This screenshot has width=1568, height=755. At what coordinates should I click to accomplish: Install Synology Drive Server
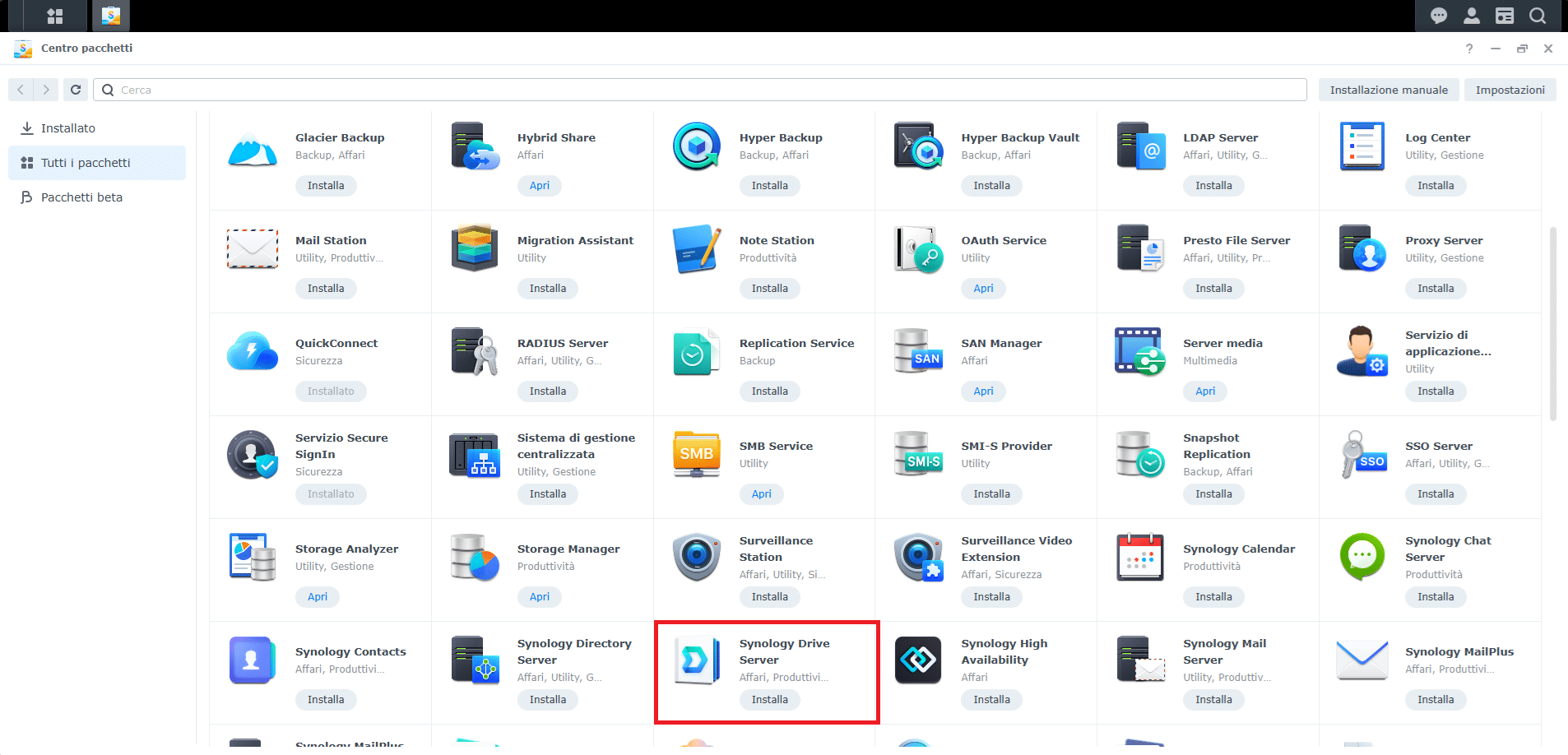pos(769,700)
